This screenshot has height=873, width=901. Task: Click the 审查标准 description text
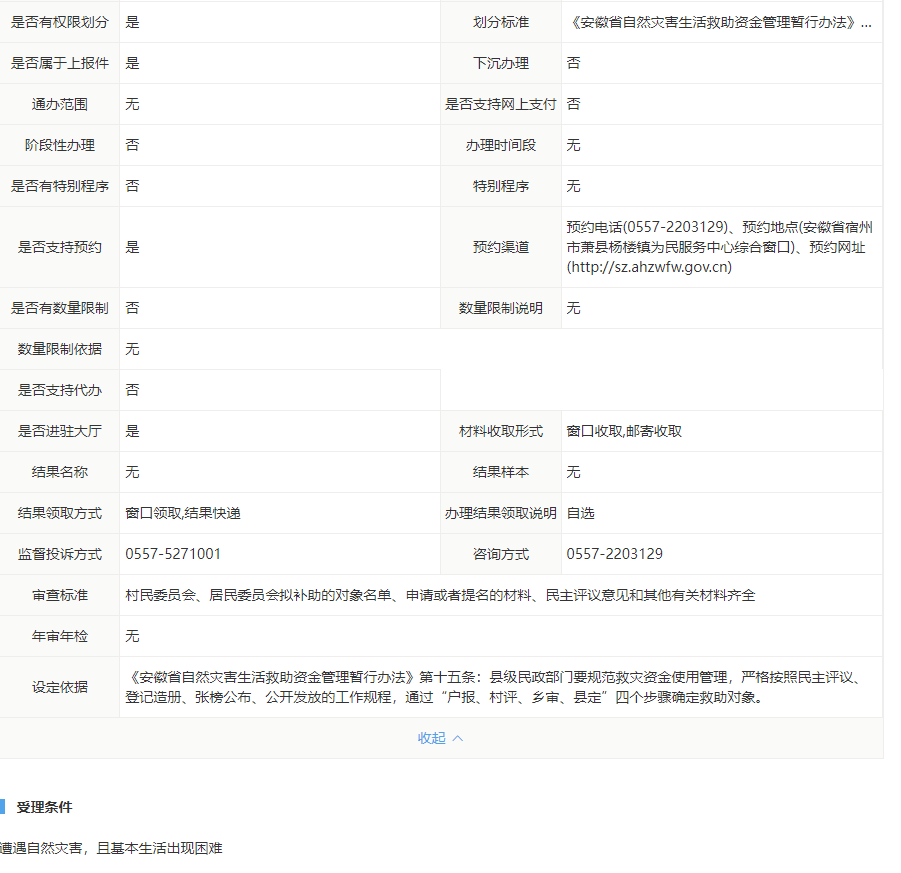pyautogui.click(x=440, y=595)
